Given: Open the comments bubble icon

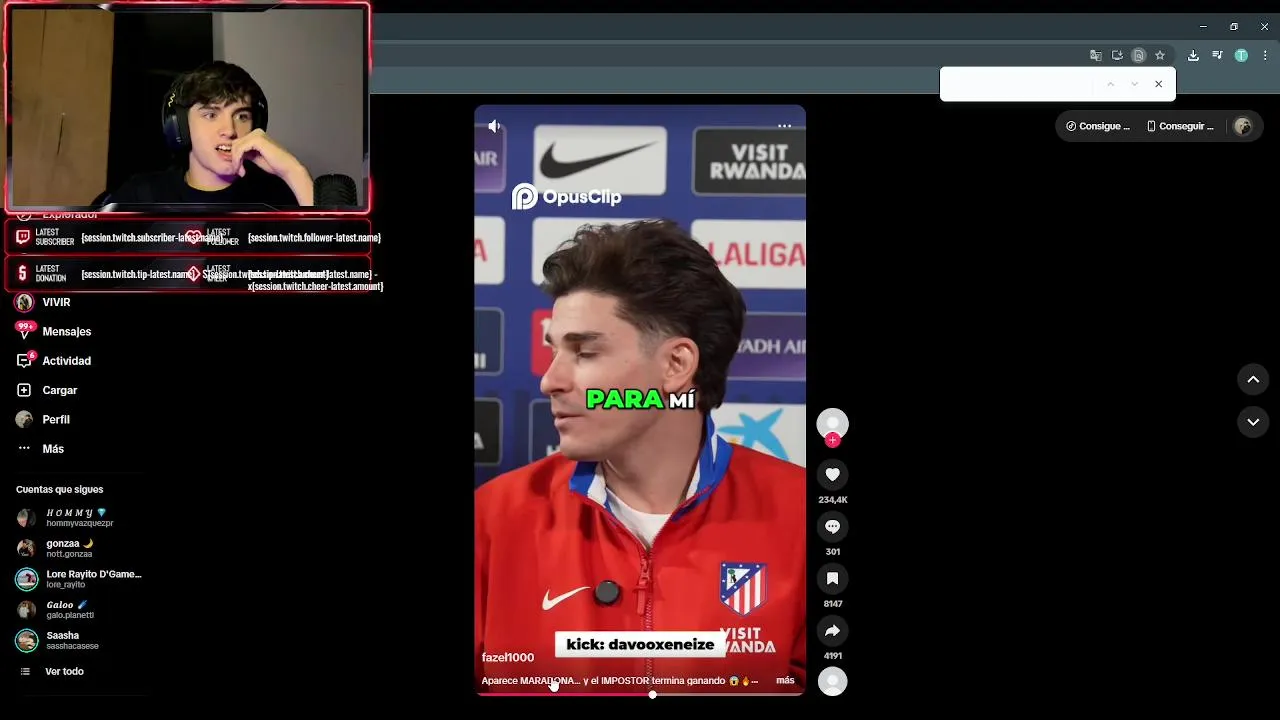Looking at the screenshot, I should [832, 526].
